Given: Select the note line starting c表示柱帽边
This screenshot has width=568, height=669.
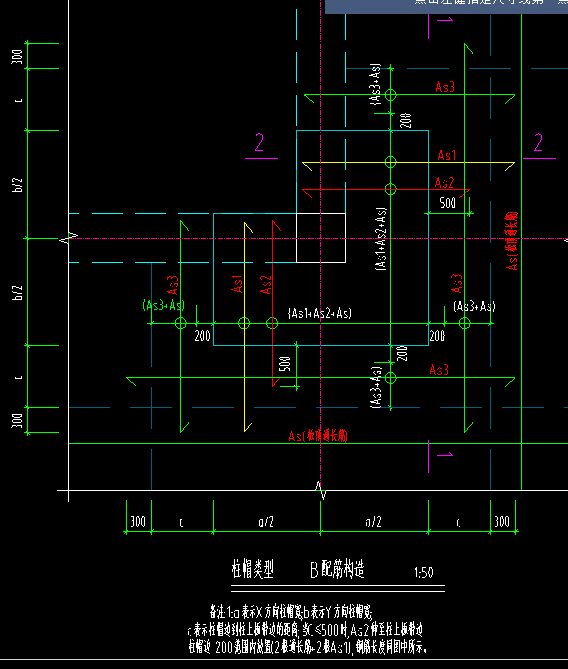Looking at the screenshot, I should pyautogui.click(x=305, y=630).
